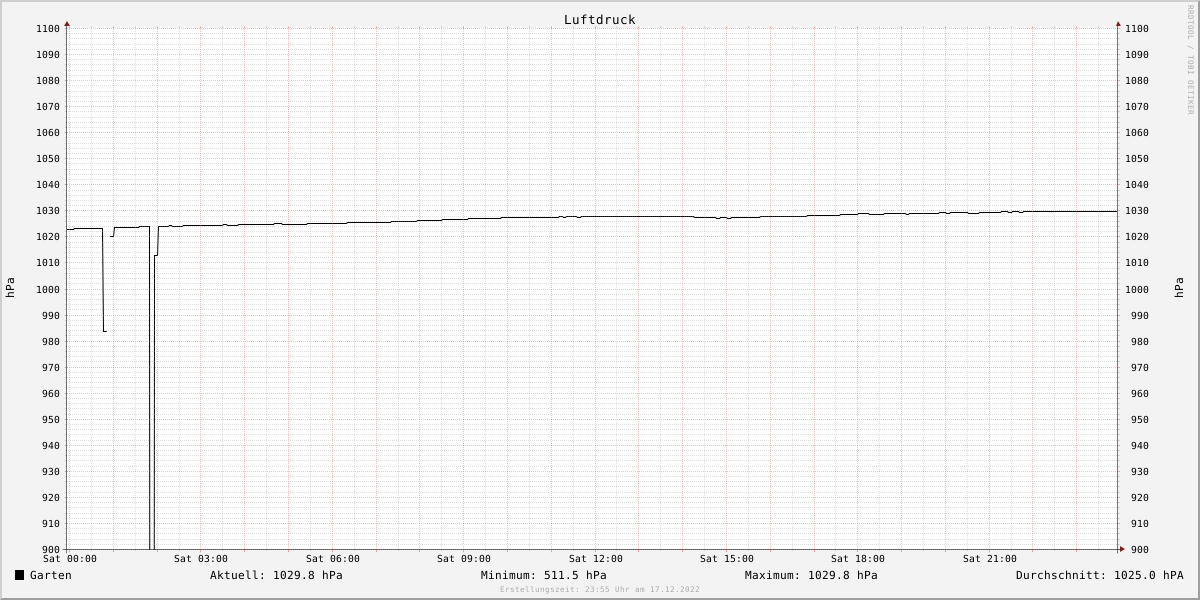1200x600 pixels.
Task: Click the 'hPa' unit label on right axis
Action: [1180, 288]
